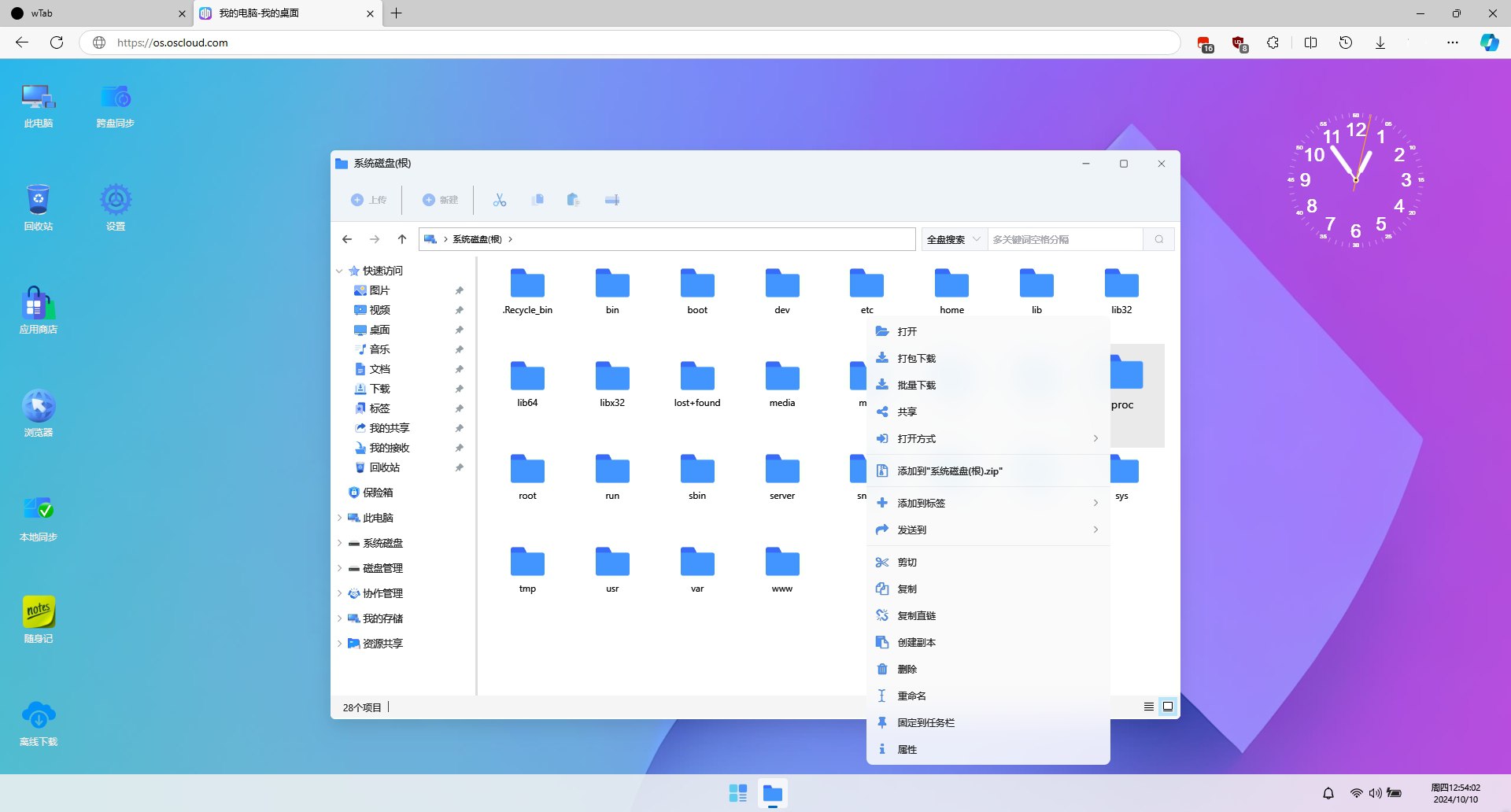The width and height of the screenshot is (1511, 812).
Task: Click the Wi-Fi icon in taskbar
Action: [1356, 793]
